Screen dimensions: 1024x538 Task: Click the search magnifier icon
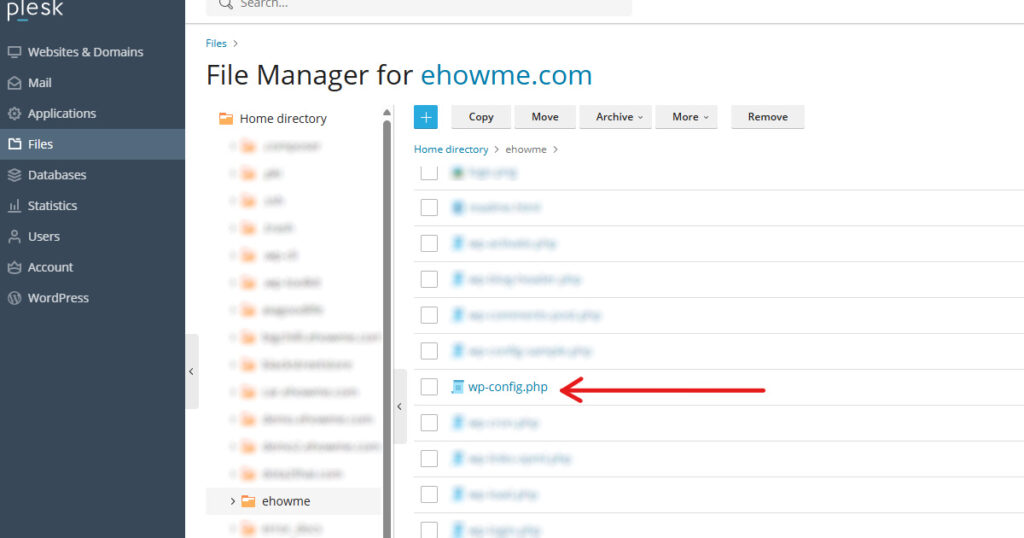[226, 4]
